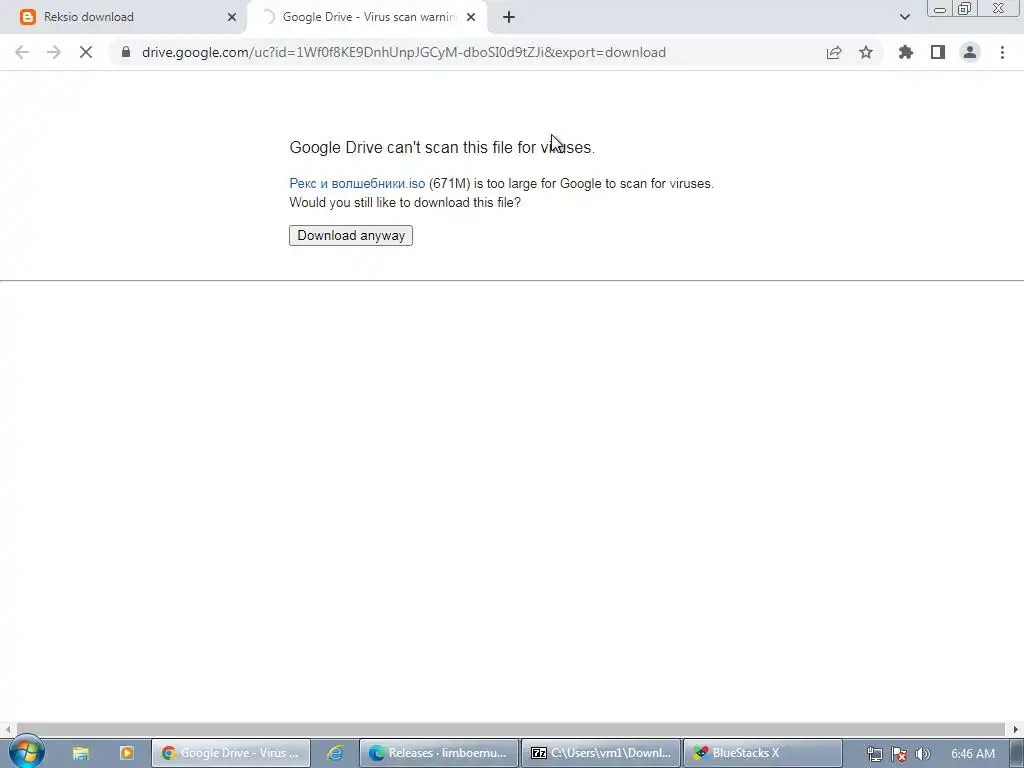Open the Extensions puzzle icon

point(906,52)
